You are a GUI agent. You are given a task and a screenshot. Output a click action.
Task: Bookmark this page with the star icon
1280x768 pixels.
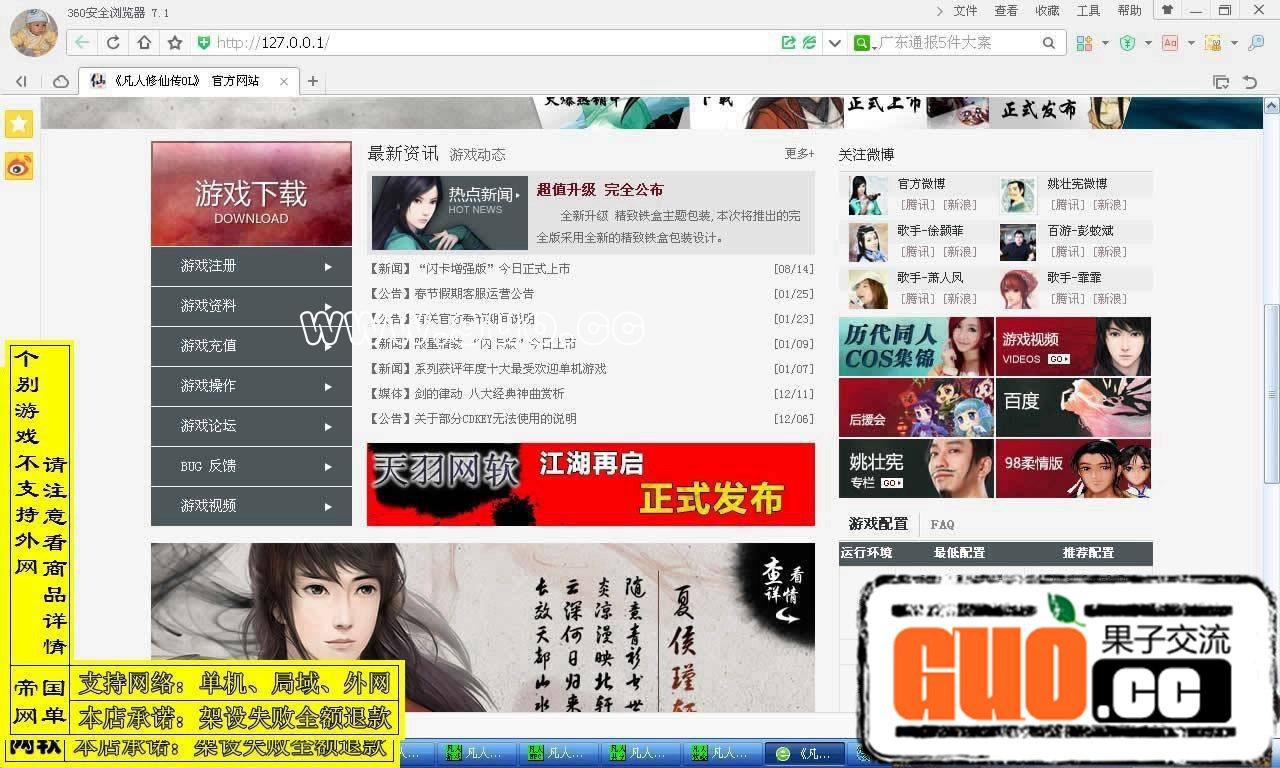175,43
